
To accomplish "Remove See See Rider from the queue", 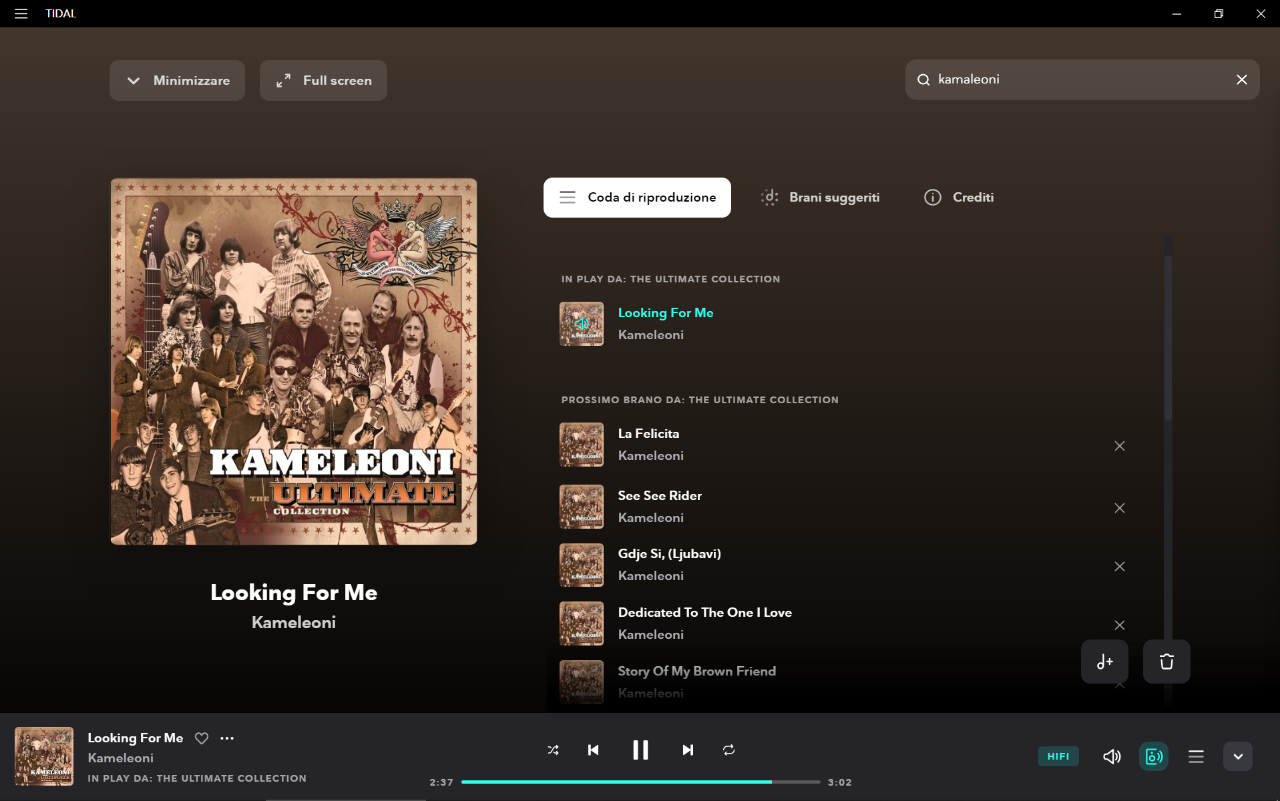I will click(x=1120, y=508).
